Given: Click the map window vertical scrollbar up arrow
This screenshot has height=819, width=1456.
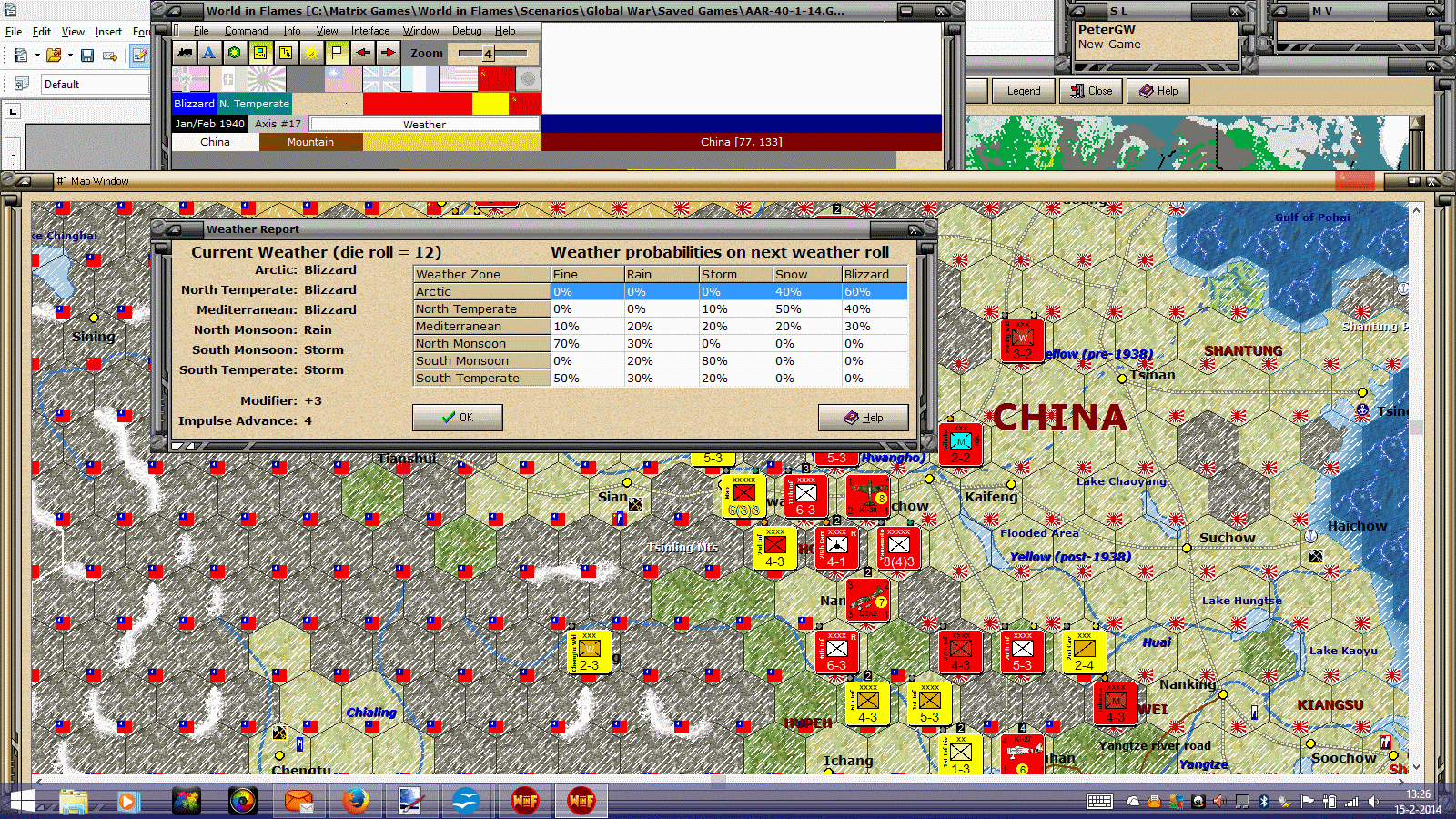Looking at the screenshot, I should pos(1416,209).
